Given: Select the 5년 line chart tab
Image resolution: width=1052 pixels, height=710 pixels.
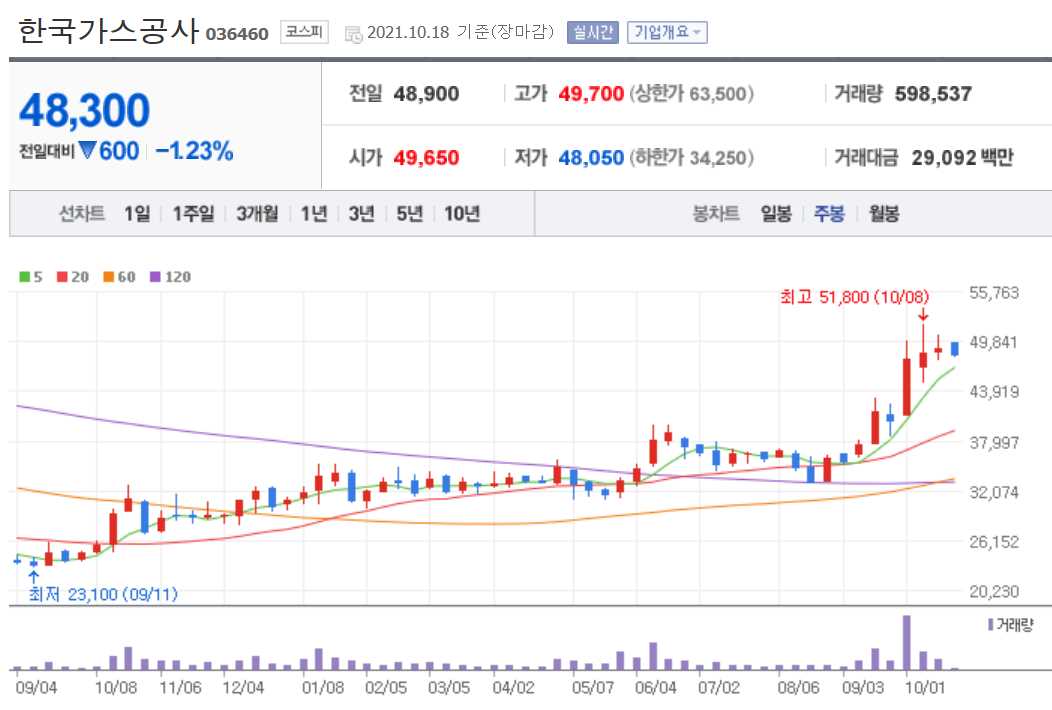Looking at the screenshot, I should point(409,213).
